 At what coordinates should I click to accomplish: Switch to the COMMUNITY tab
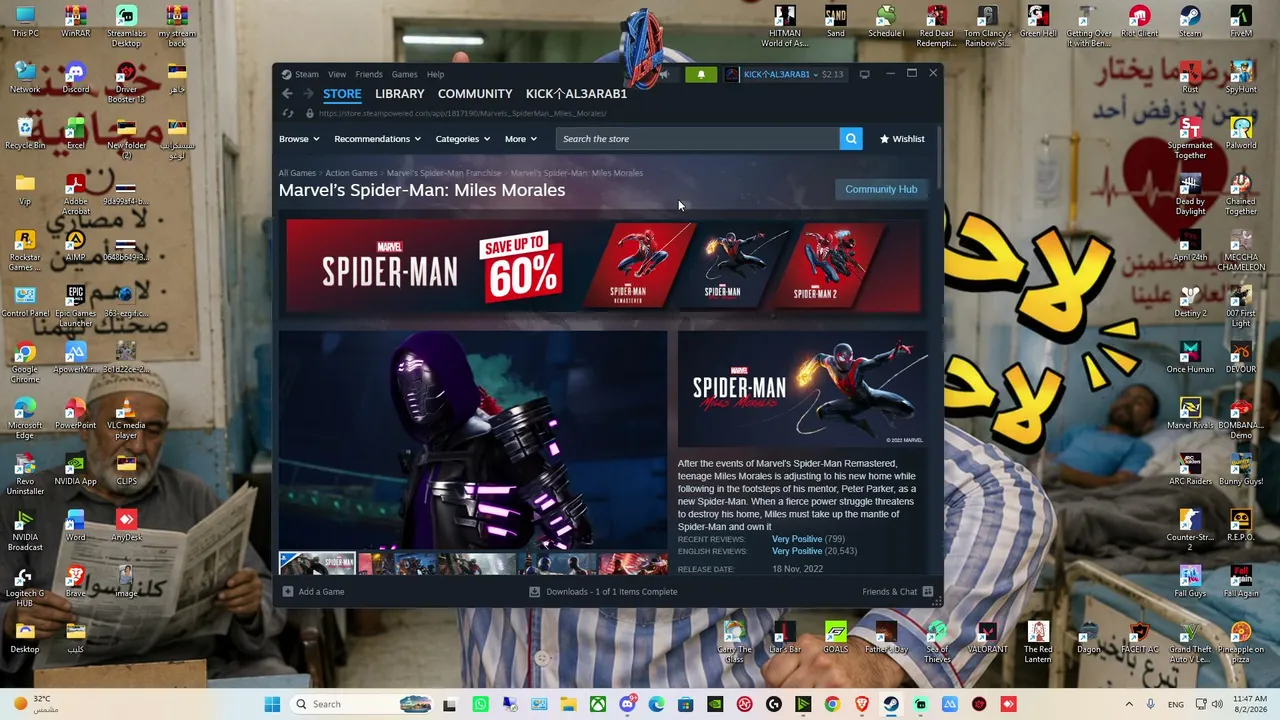[475, 94]
